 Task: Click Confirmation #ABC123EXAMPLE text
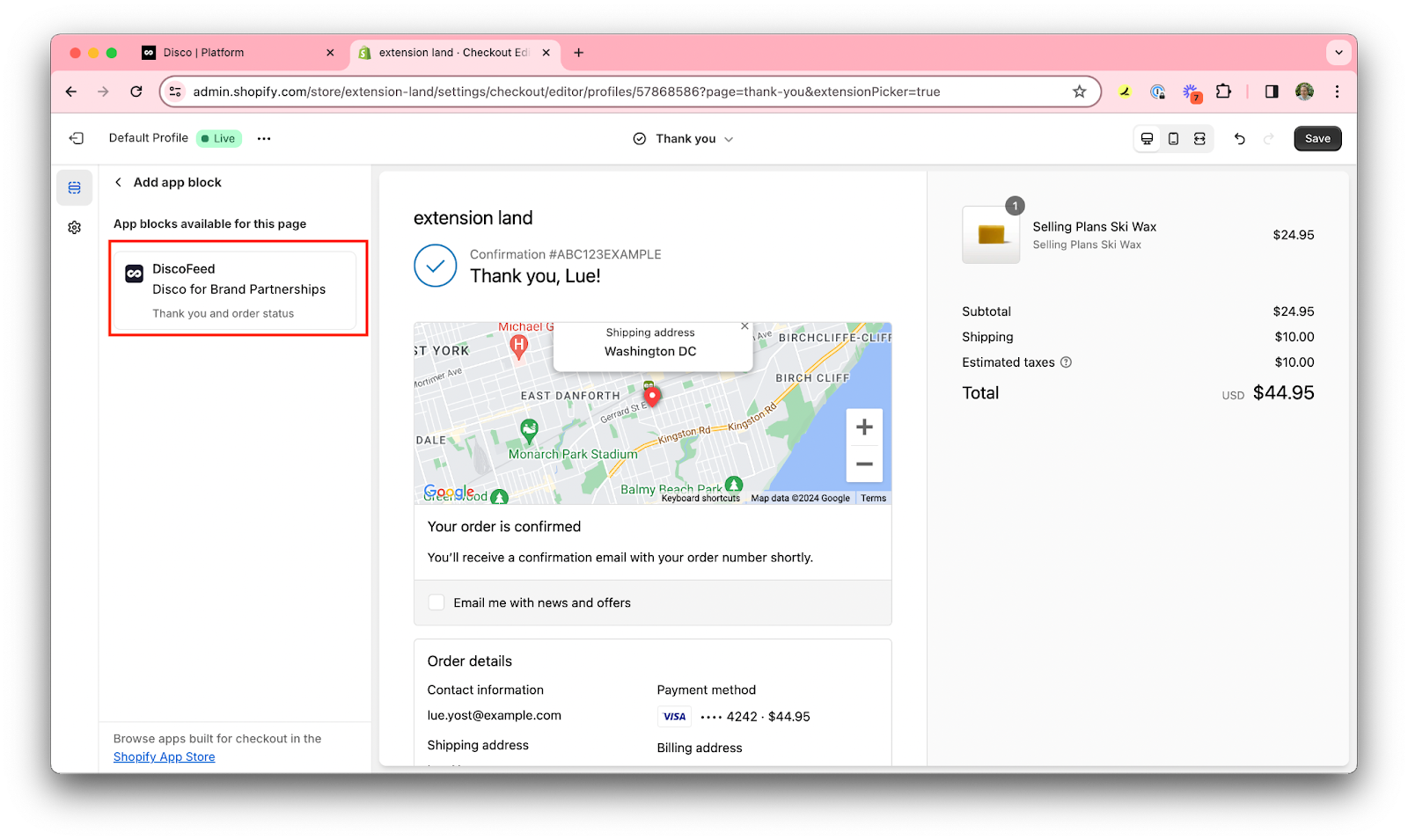[x=565, y=254]
